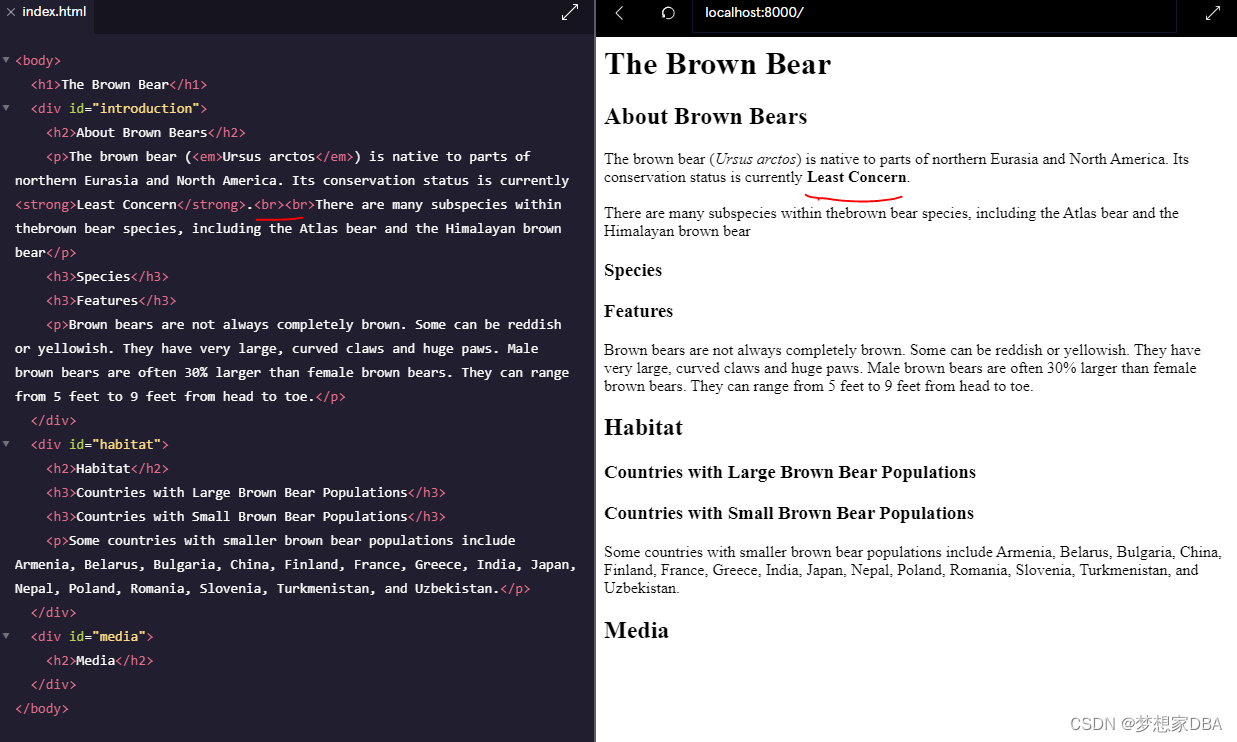Collapse the media div fold arrow
Viewport: 1237px width, 742px height.
pos(6,636)
